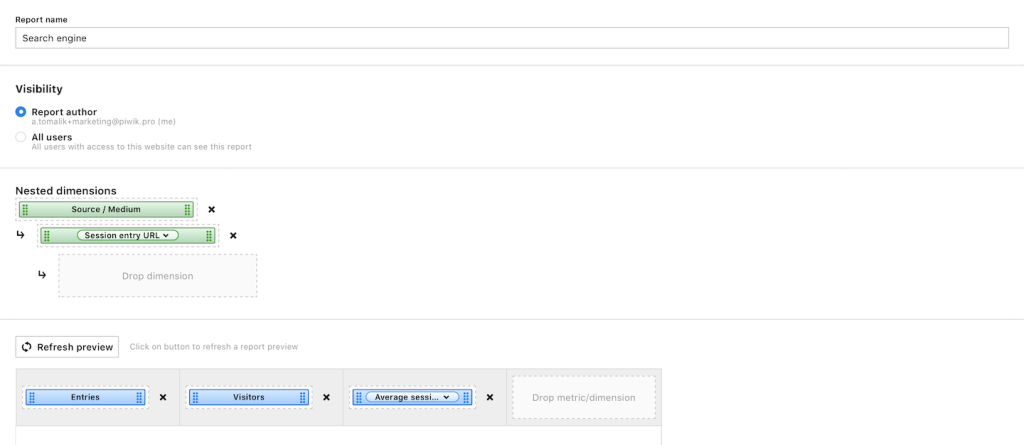Click the Source / Medium dimension pill
The height and width of the screenshot is (445, 1024).
click(x=106, y=210)
